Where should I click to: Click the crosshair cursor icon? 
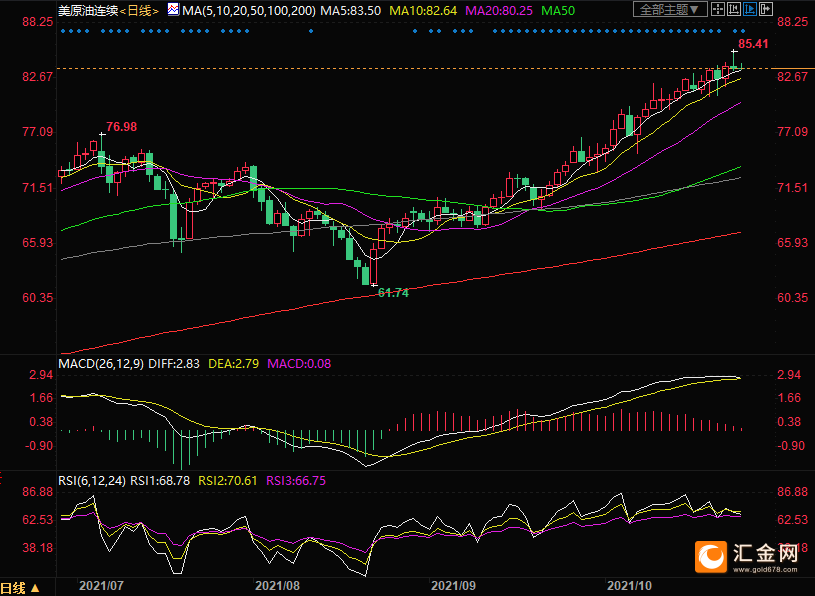pos(718,9)
